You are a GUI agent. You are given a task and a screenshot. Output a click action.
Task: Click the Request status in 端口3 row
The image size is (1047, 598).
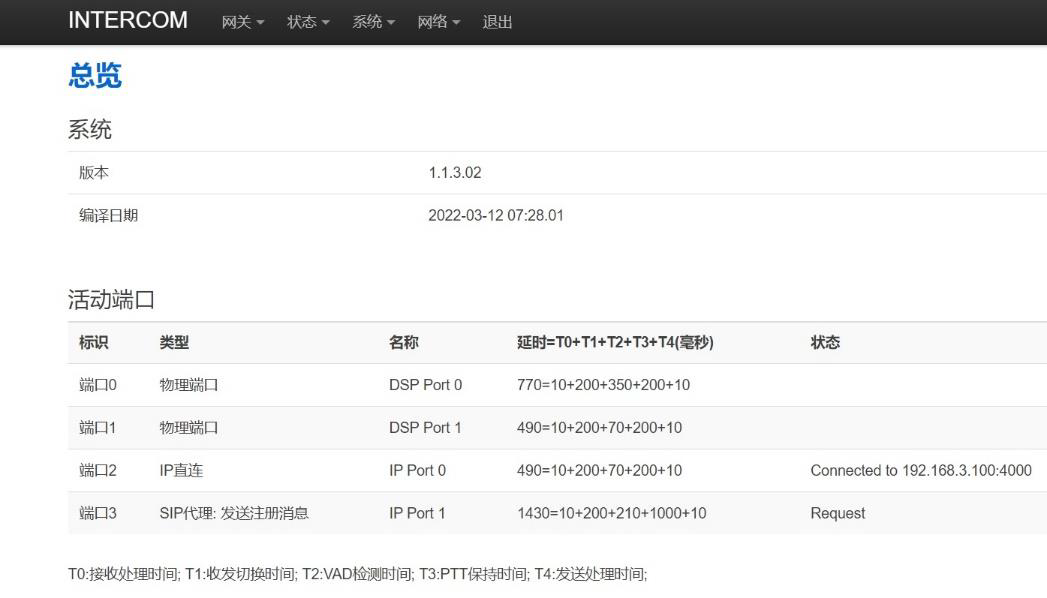[x=837, y=514]
